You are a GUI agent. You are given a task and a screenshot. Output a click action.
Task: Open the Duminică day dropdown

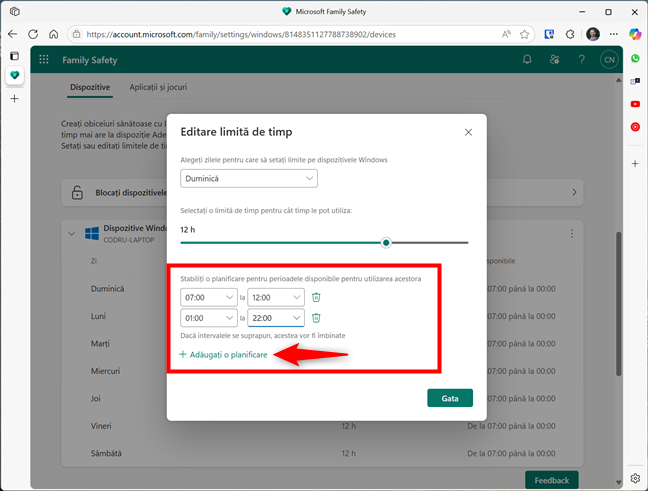(249, 179)
